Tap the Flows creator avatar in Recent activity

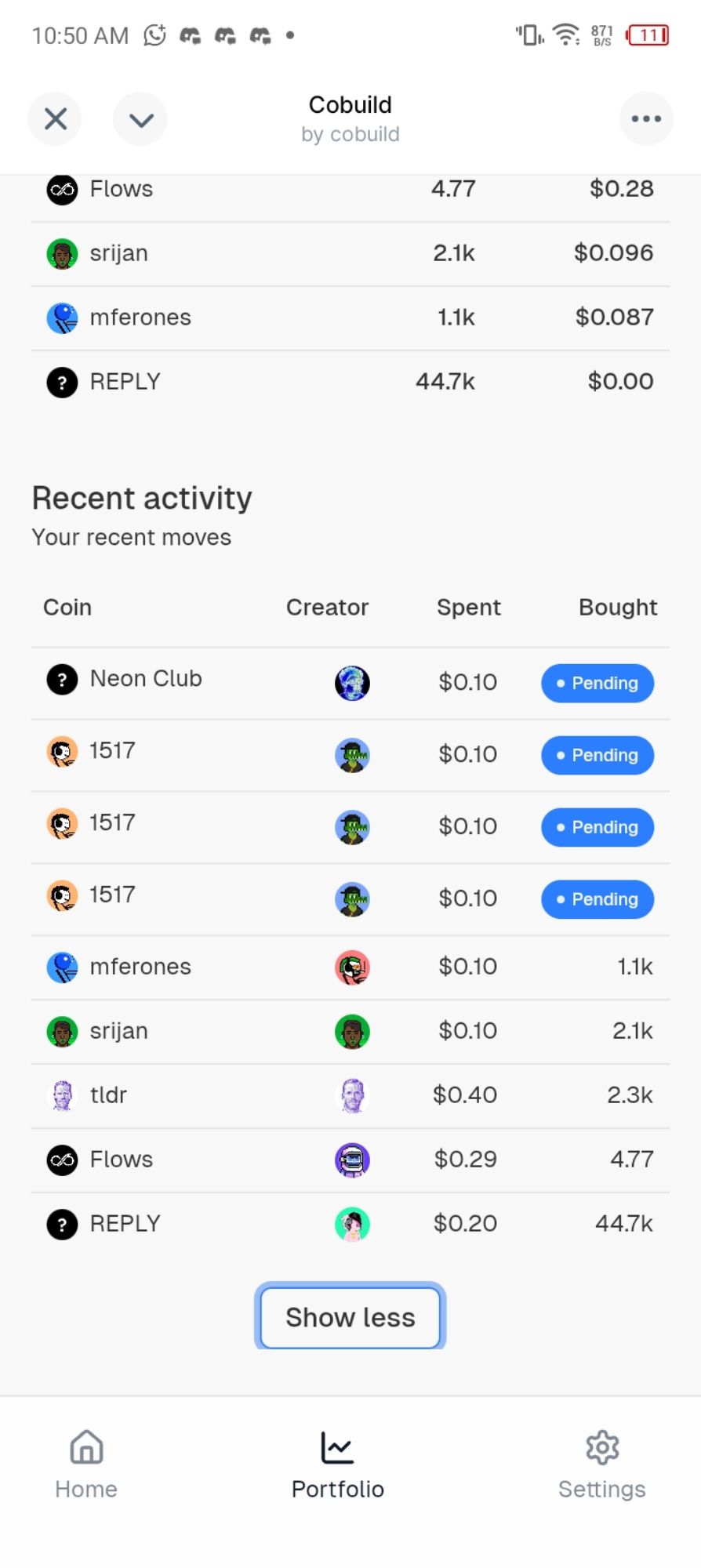(352, 1160)
